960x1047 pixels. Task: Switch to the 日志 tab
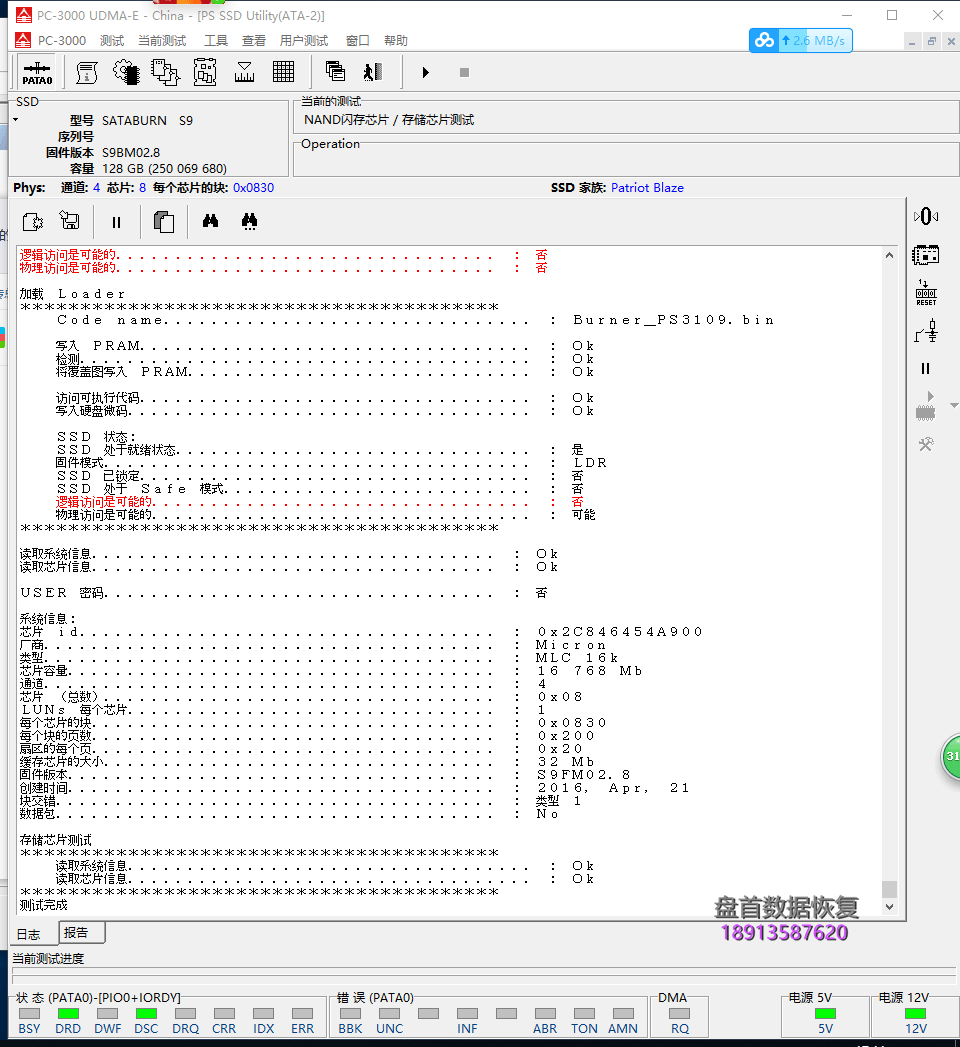pyautogui.click(x=29, y=935)
